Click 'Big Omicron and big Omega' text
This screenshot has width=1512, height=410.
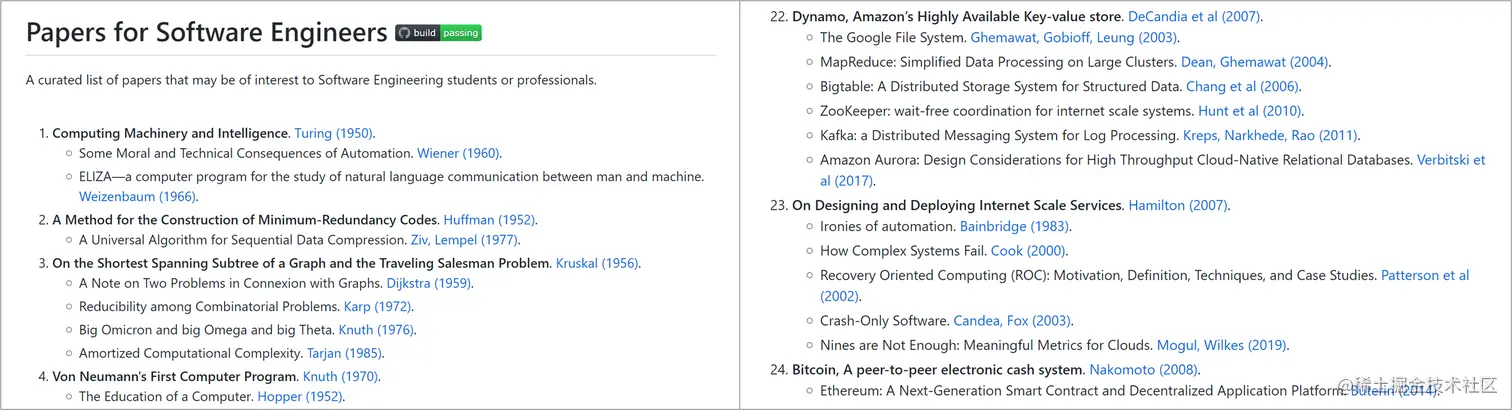click(x=206, y=329)
